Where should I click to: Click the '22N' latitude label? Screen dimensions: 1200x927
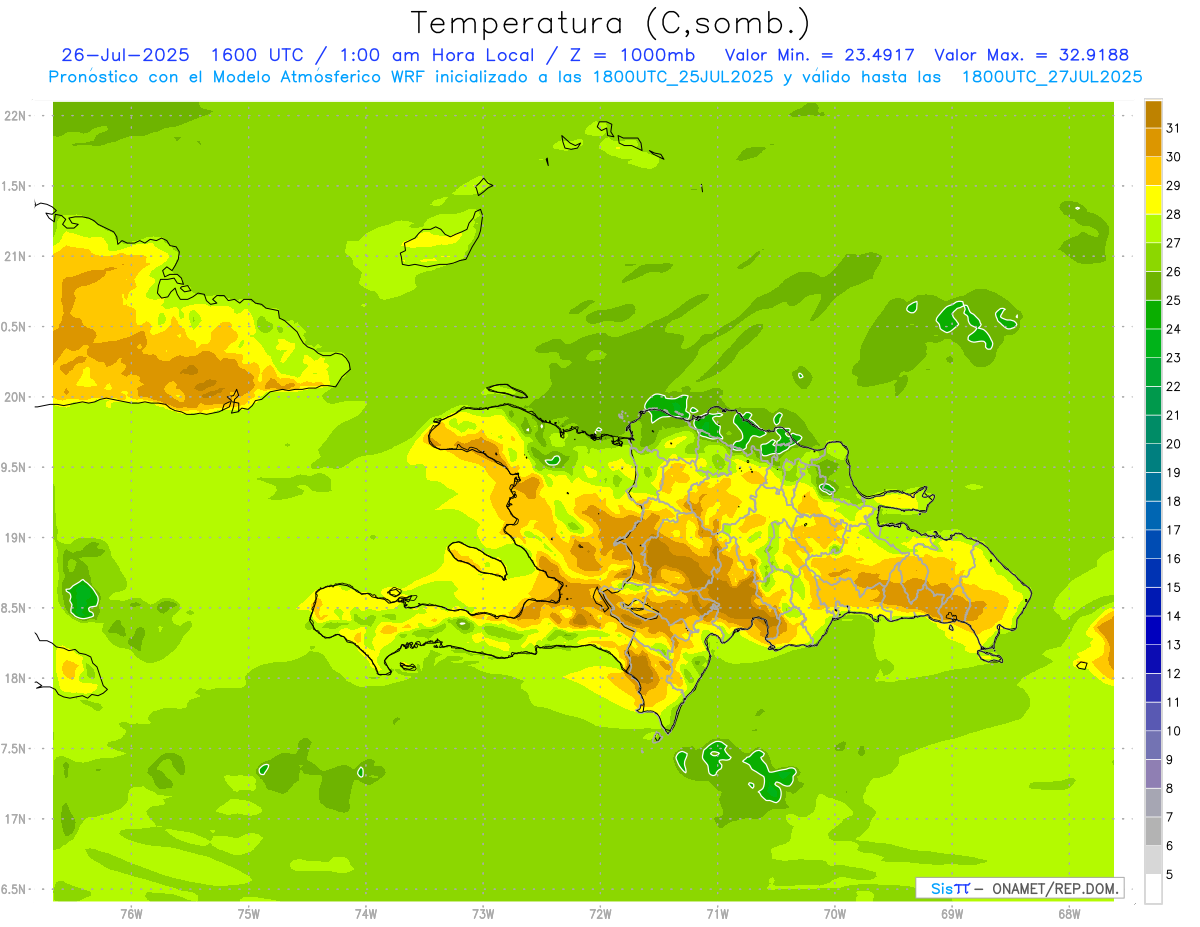pyautogui.click(x=15, y=115)
